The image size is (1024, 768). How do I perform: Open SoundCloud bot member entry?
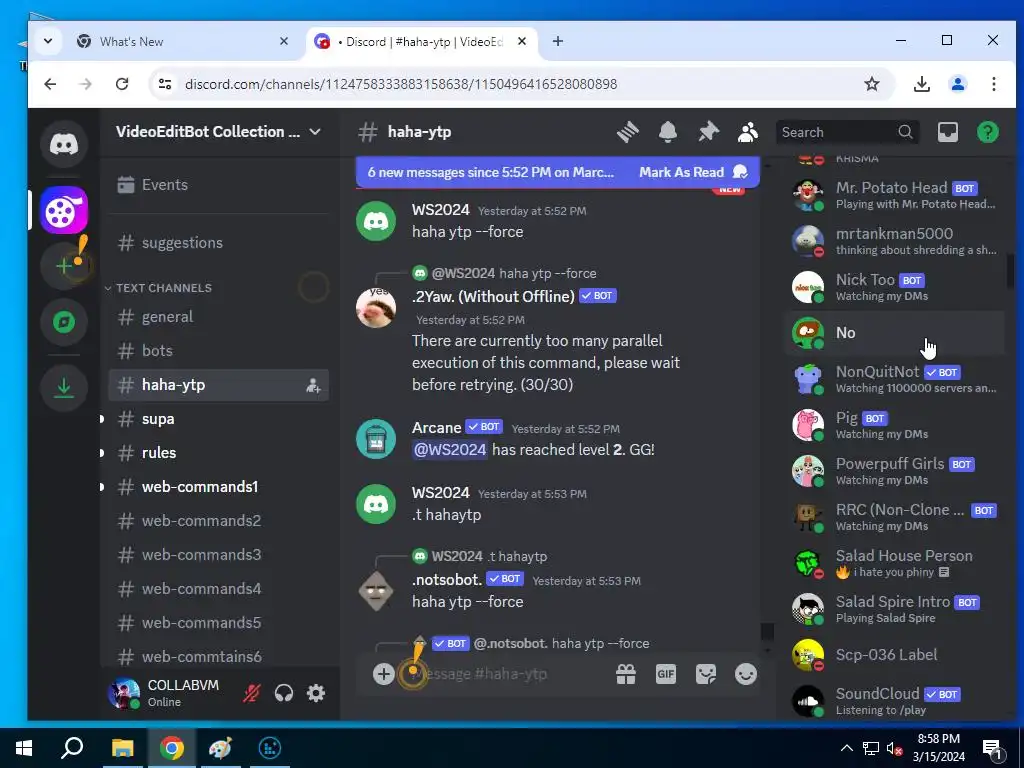tap(895, 701)
